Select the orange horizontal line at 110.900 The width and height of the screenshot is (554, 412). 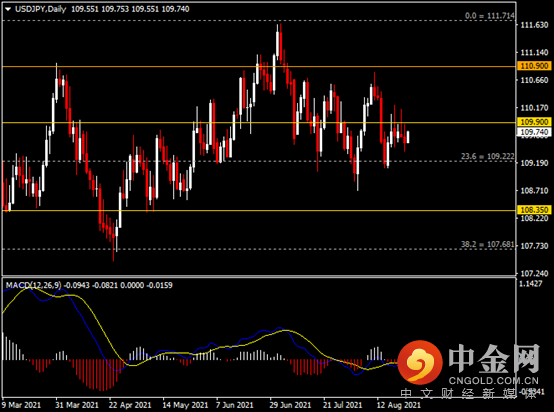(259, 66)
